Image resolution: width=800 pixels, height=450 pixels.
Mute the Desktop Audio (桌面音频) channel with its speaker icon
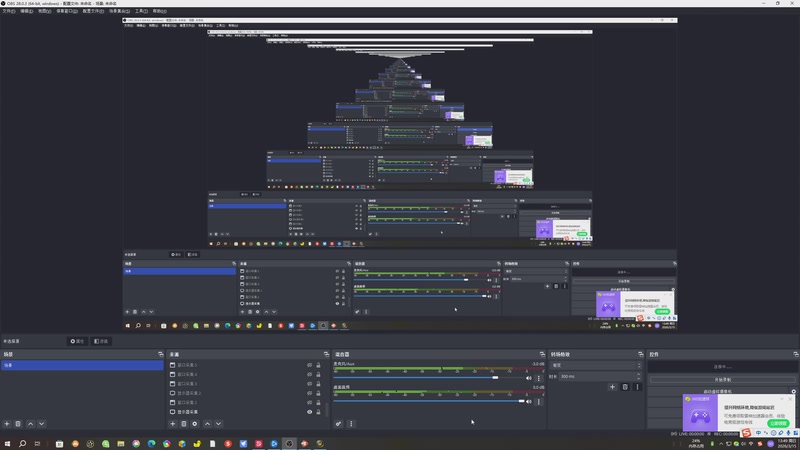[529, 402]
